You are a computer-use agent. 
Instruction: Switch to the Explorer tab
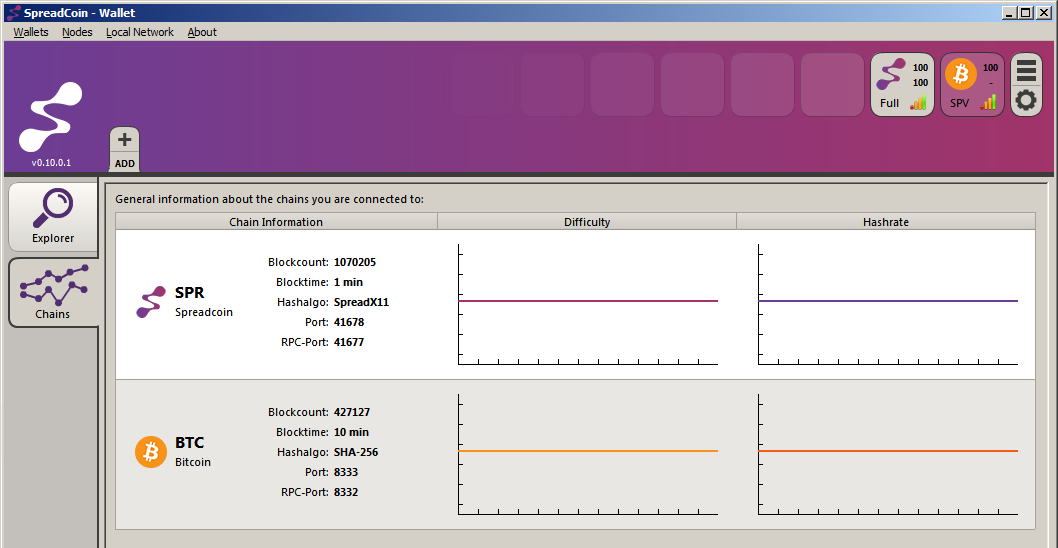53,216
